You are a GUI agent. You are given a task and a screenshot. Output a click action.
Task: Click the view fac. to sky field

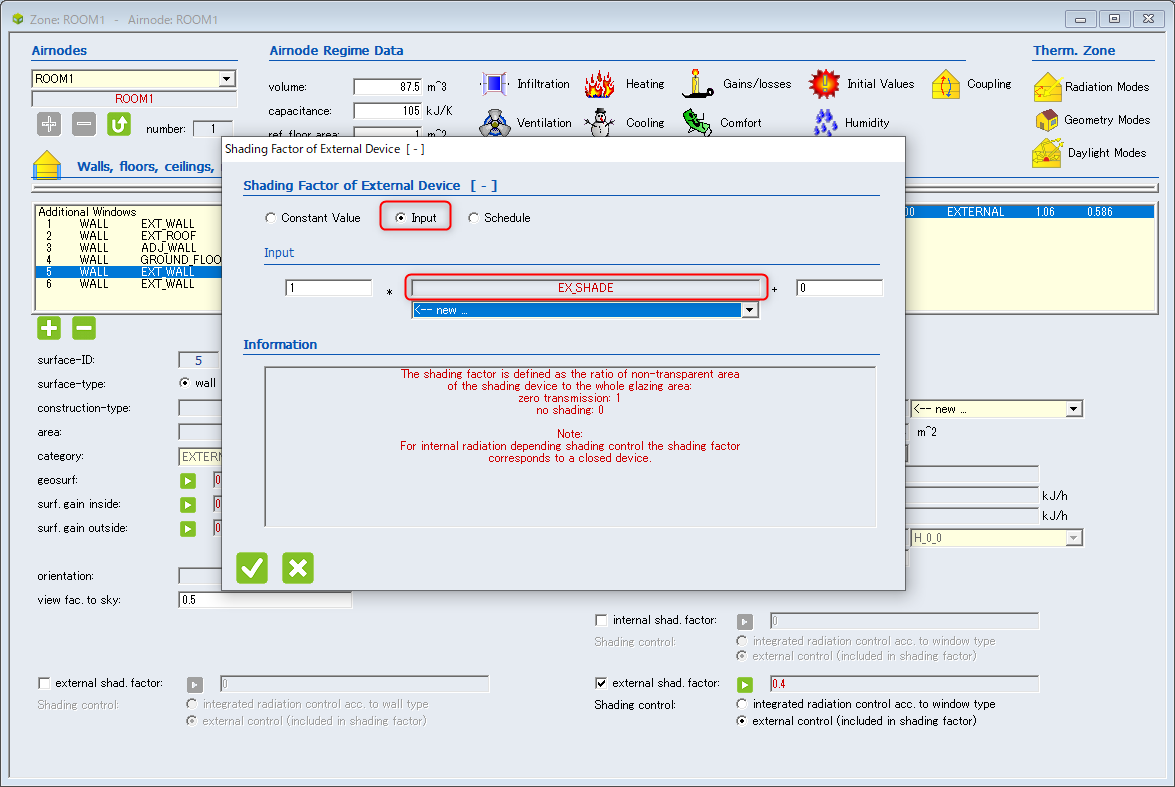(264, 600)
